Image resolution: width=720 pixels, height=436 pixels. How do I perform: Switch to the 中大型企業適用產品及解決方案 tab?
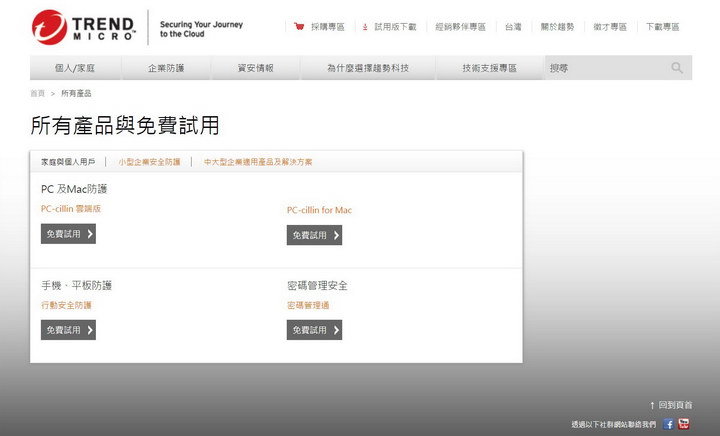click(257, 161)
